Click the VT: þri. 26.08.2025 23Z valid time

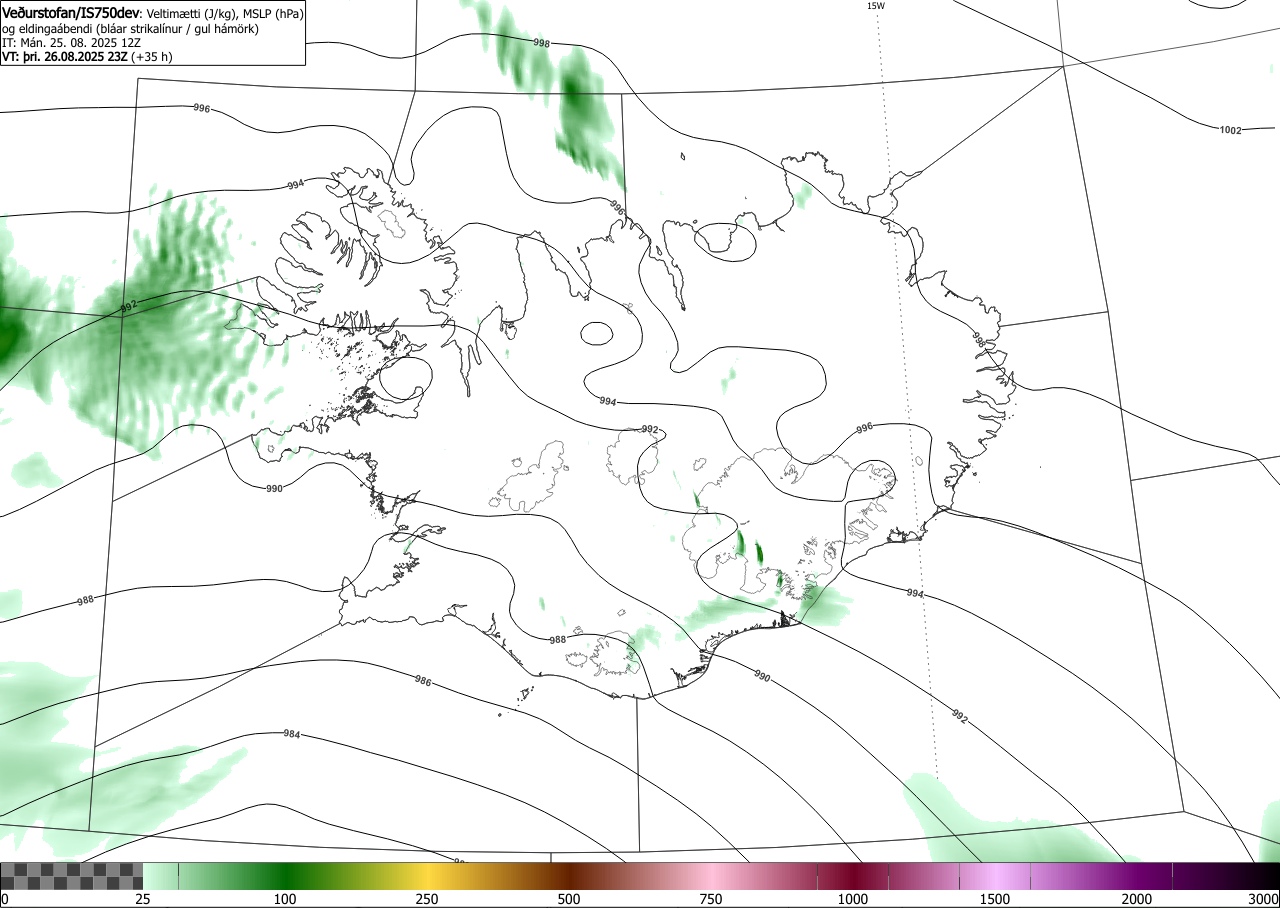64,57
